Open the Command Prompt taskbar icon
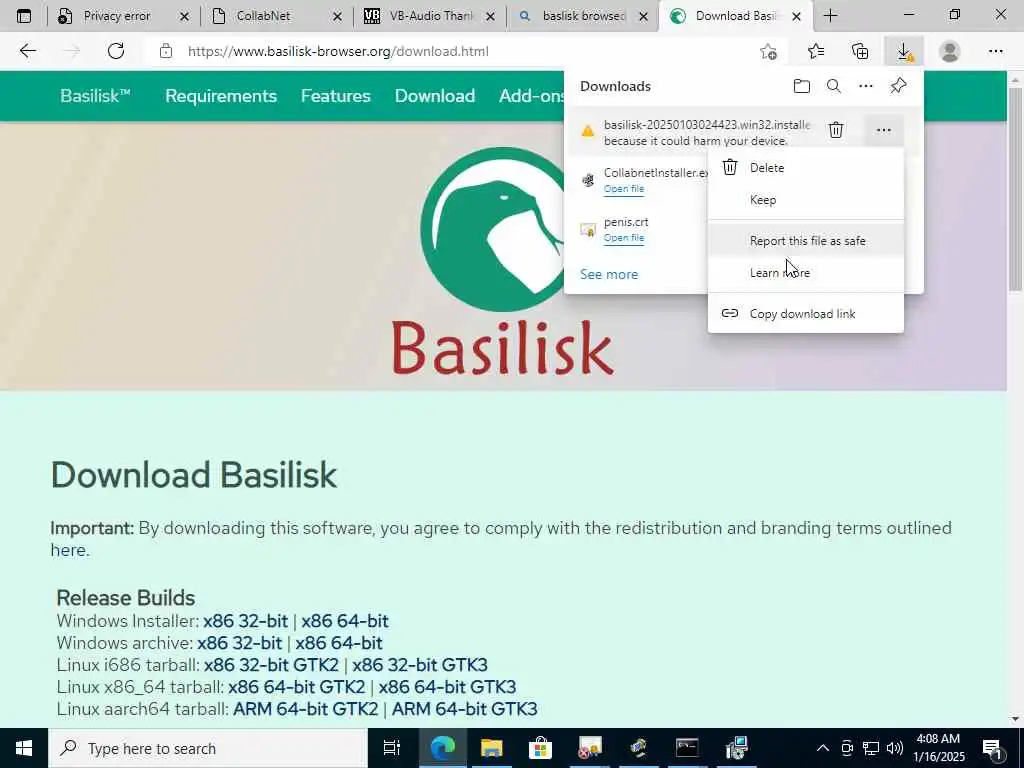 687,748
